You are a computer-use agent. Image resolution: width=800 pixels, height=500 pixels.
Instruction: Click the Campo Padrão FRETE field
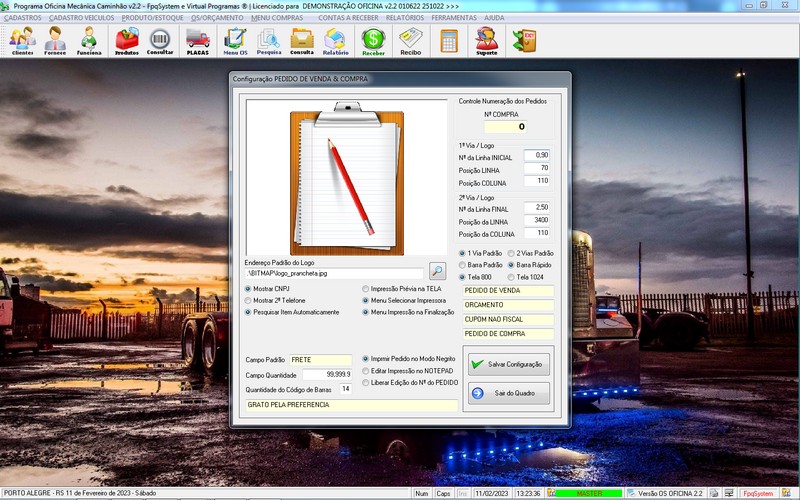tap(321, 359)
